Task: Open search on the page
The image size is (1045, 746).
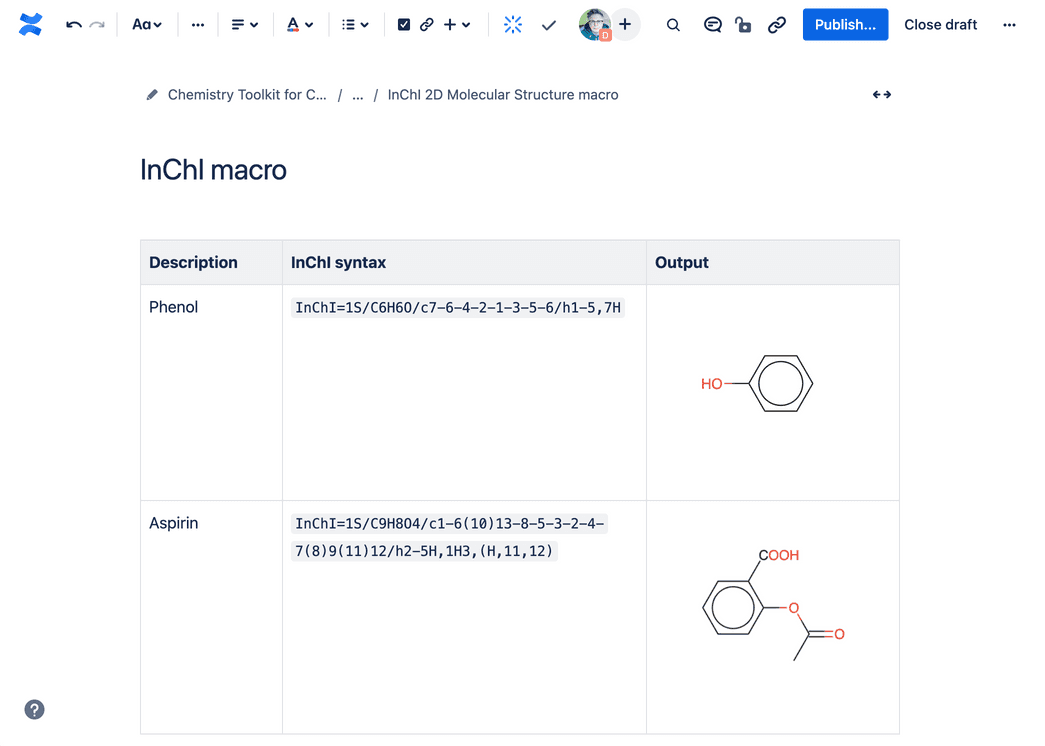Action: pyautogui.click(x=673, y=24)
